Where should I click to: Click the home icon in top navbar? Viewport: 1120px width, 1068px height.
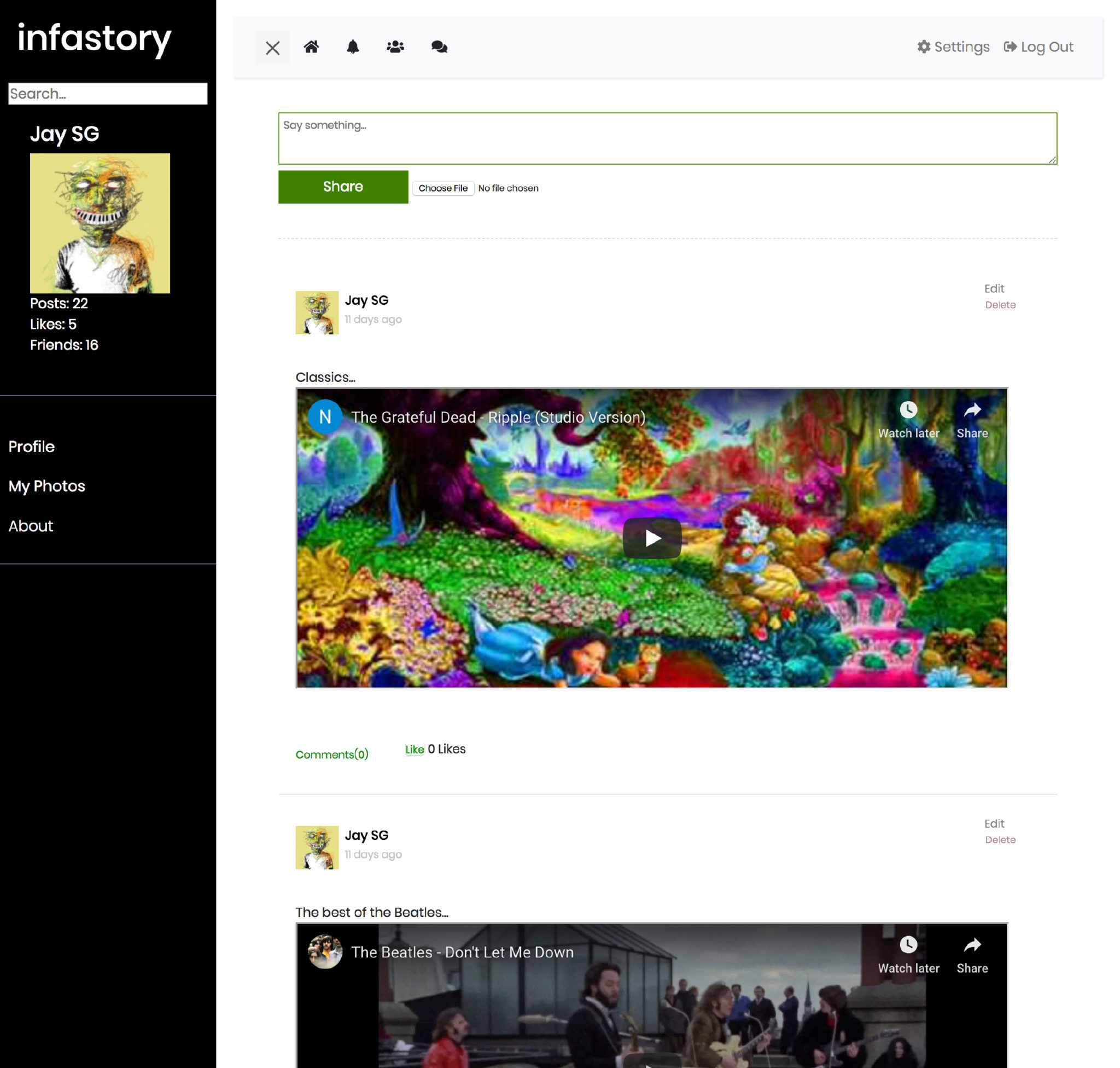point(311,47)
